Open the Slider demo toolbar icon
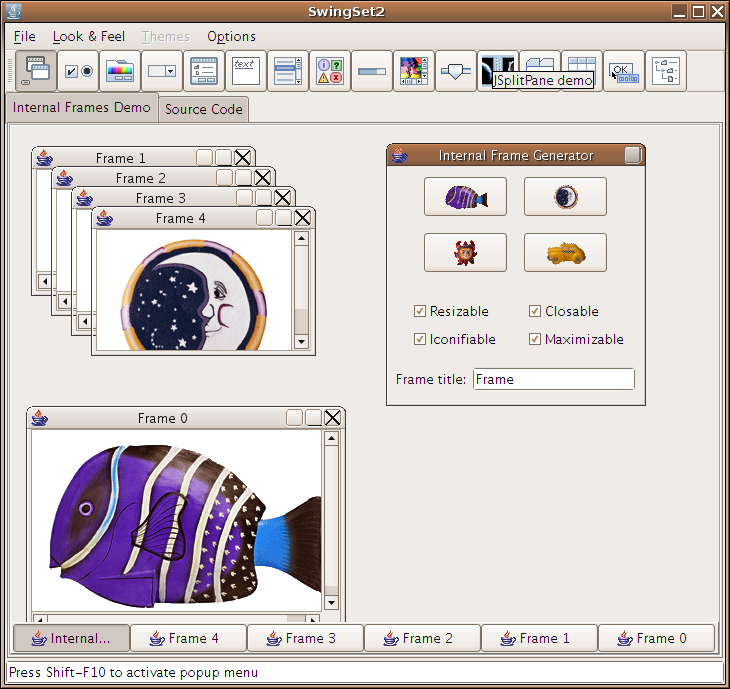Image resolution: width=730 pixels, height=689 pixels. (455, 71)
